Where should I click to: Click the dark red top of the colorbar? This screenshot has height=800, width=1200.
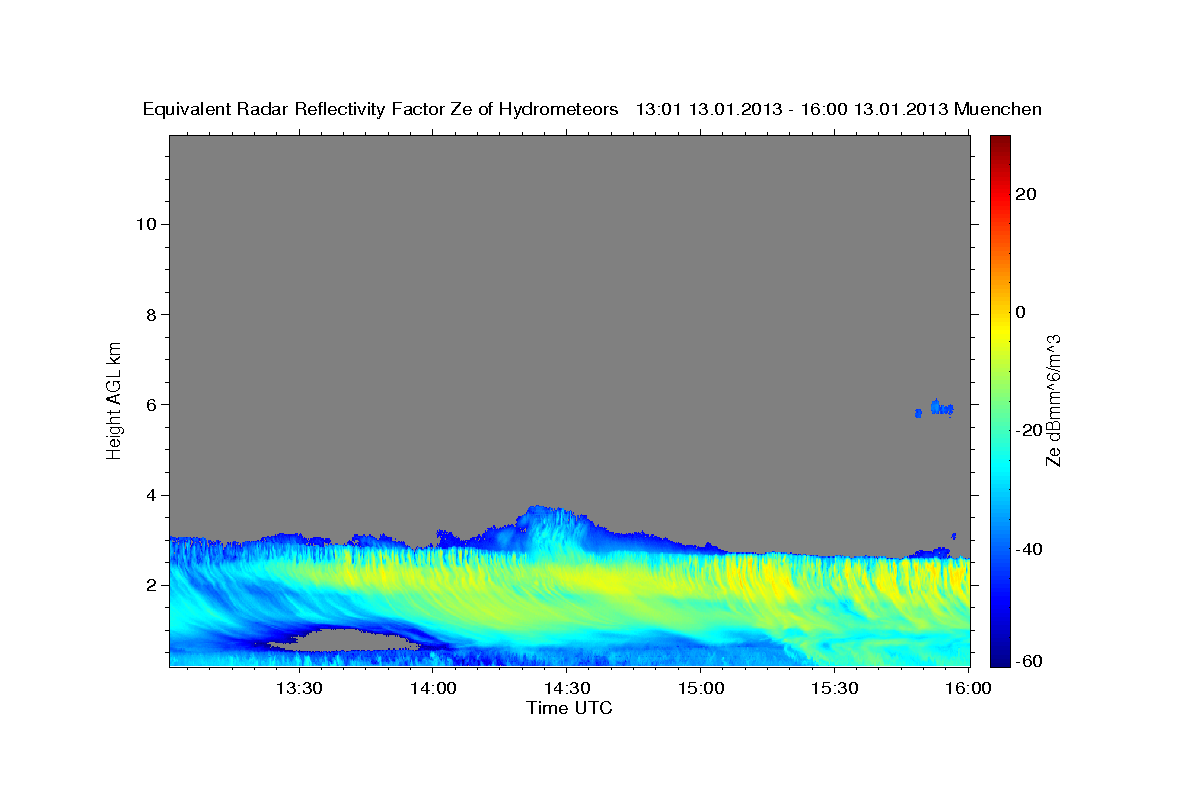click(x=999, y=142)
